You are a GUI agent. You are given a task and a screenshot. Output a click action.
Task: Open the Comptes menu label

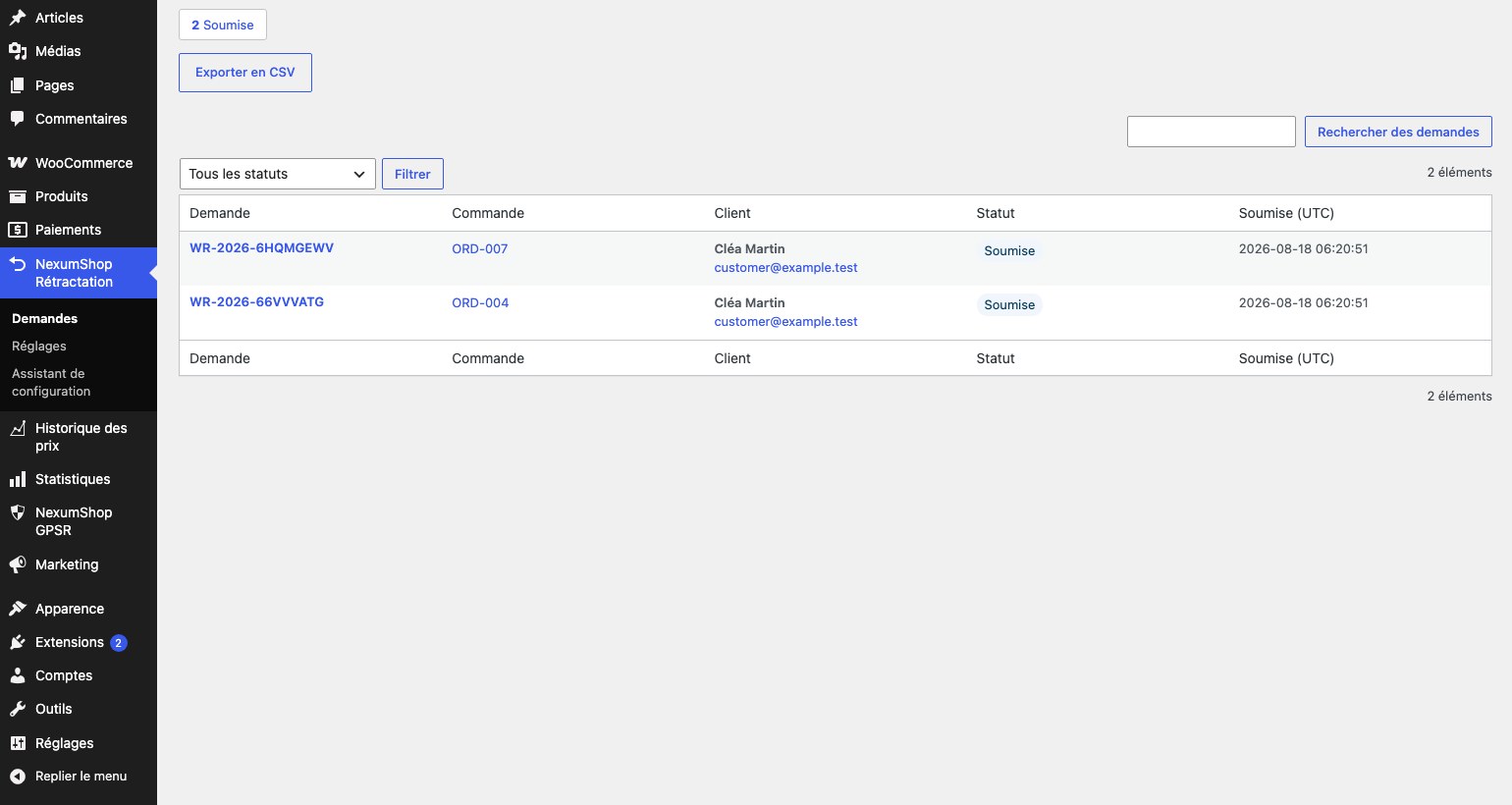coord(64,675)
